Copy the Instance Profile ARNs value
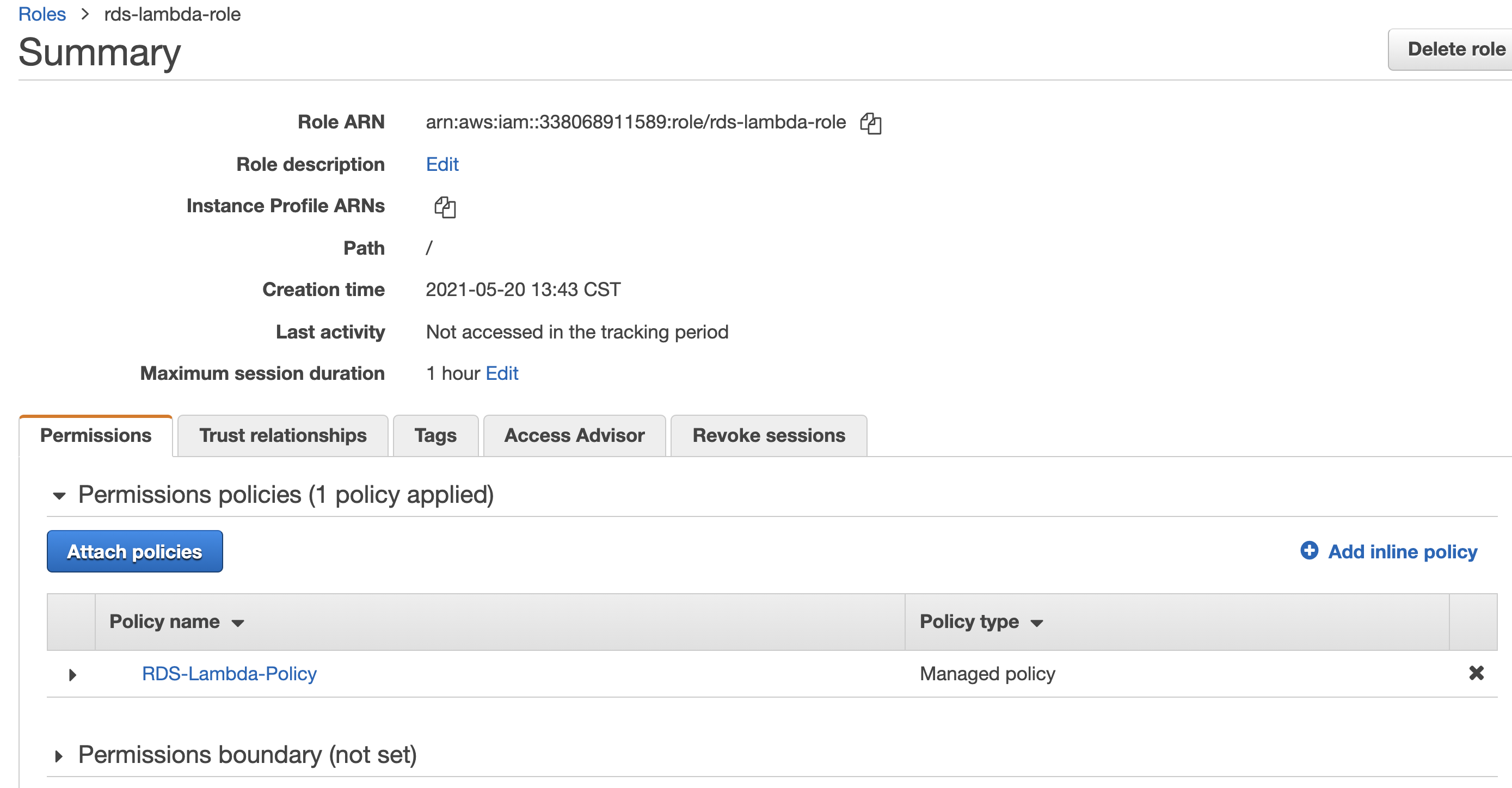Viewport: 1512px width, 788px height. [445, 207]
